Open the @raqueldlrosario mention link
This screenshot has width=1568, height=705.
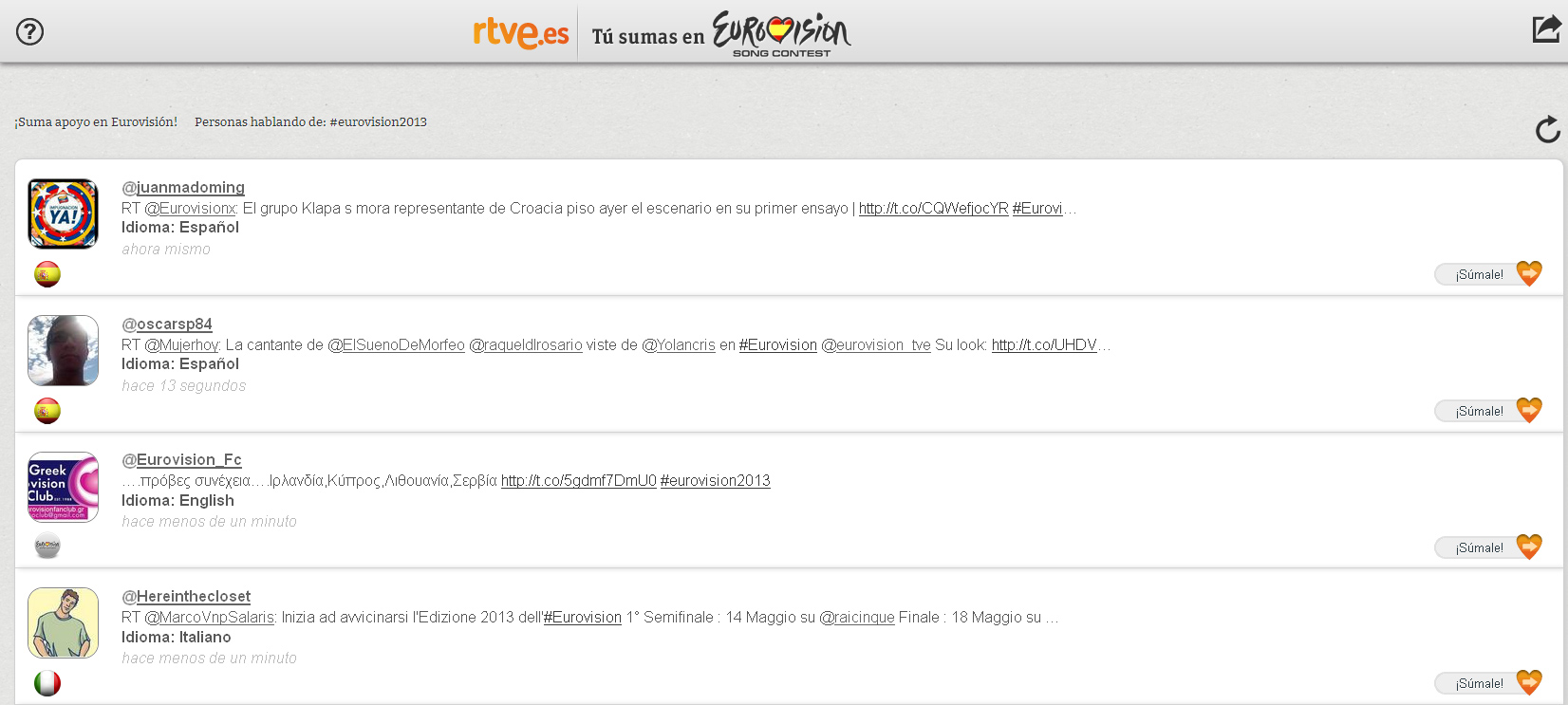[526, 345]
